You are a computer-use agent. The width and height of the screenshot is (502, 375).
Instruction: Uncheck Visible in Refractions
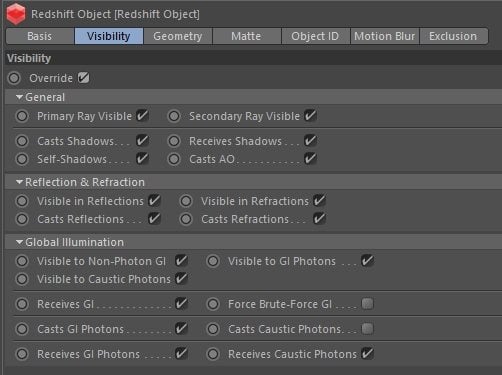tap(319, 201)
